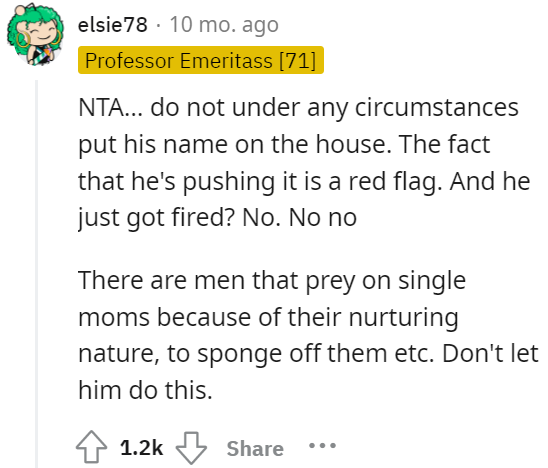Collapse the comment thread via vertical line

coord(36,274)
